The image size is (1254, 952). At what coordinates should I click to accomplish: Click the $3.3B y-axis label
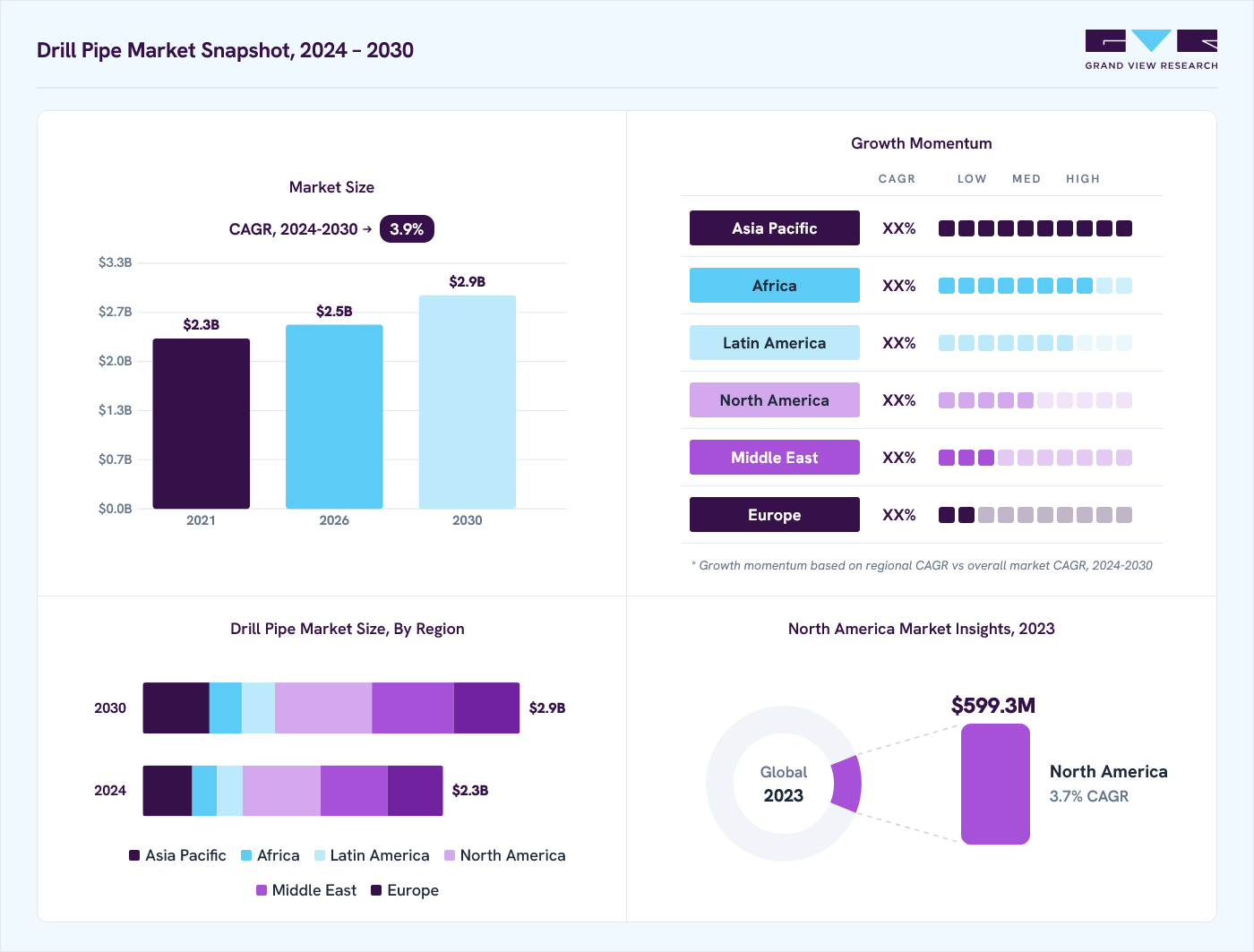[116, 262]
